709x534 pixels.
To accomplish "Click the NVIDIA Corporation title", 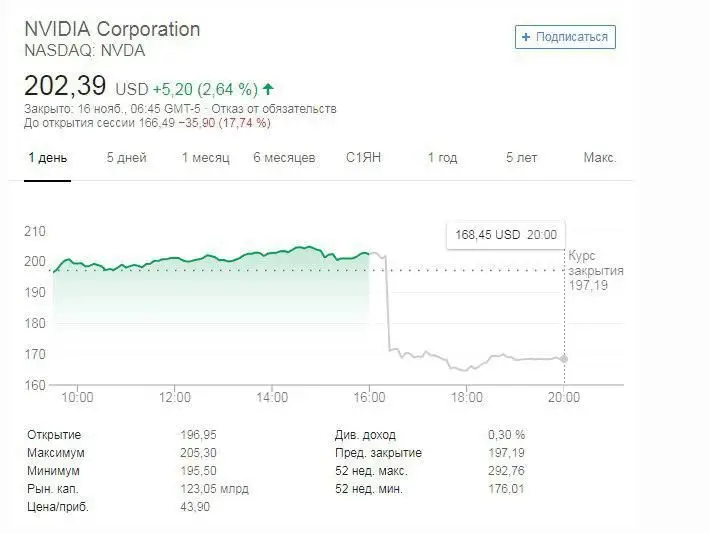I will (112, 29).
